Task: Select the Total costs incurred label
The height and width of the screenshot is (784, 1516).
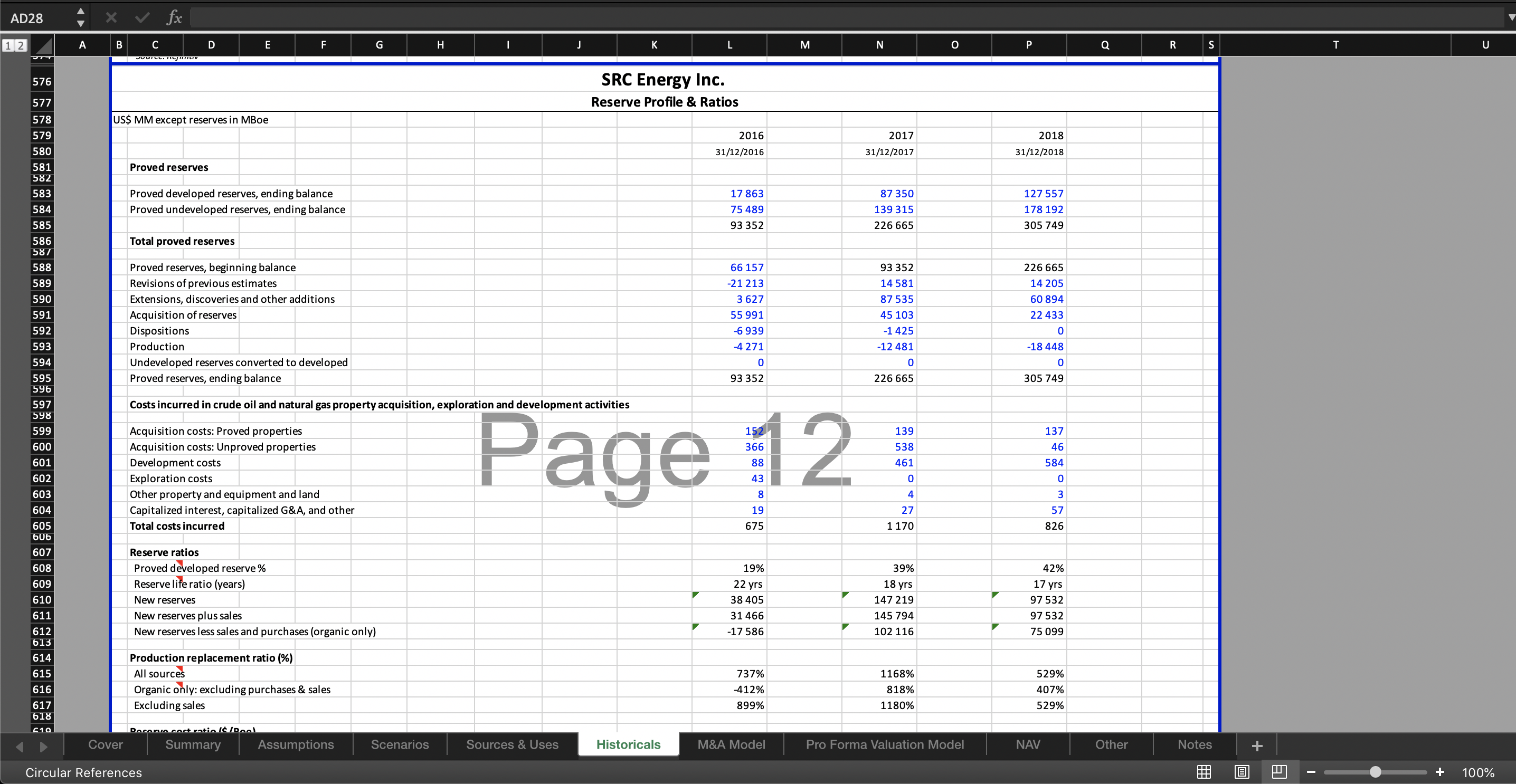Action: [x=177, y=527]
